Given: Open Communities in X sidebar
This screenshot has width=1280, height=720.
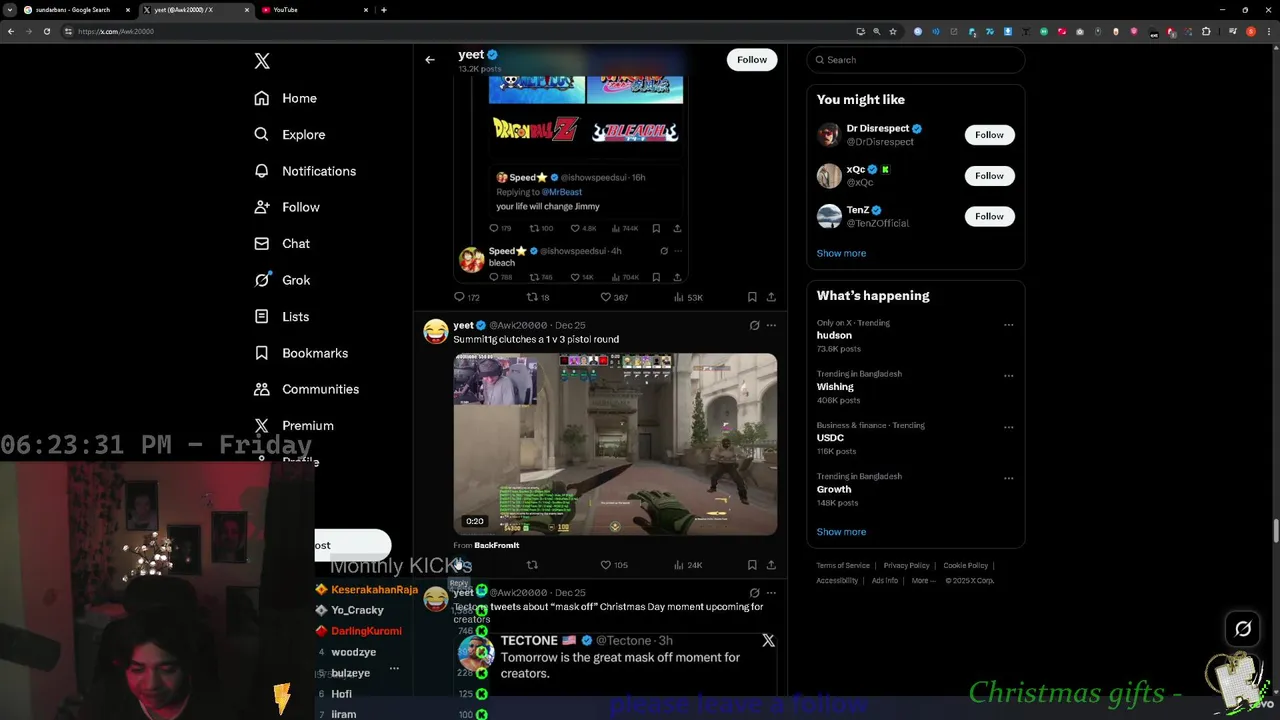Looking at the screenshot, I should coord(307,389).
